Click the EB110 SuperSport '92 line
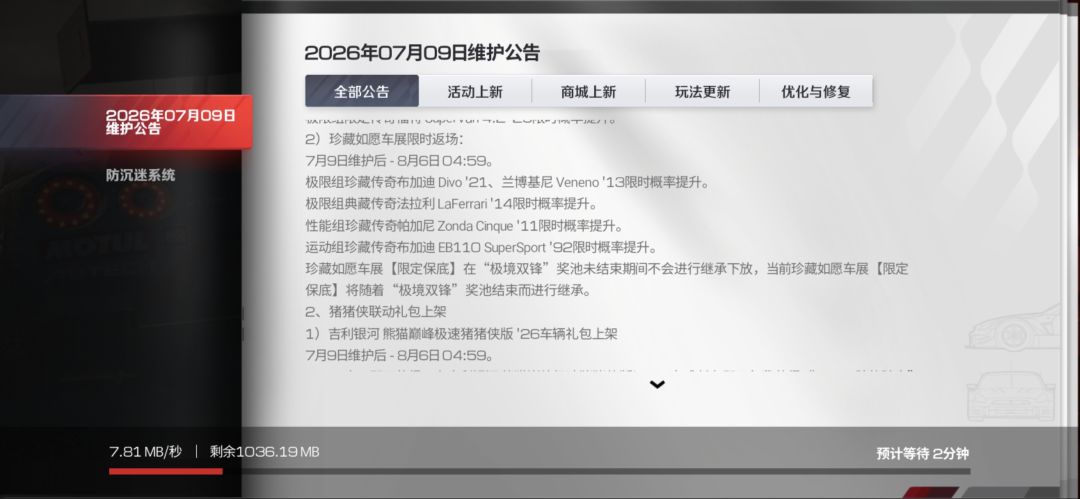1080x499 pixels. (481, 247)
